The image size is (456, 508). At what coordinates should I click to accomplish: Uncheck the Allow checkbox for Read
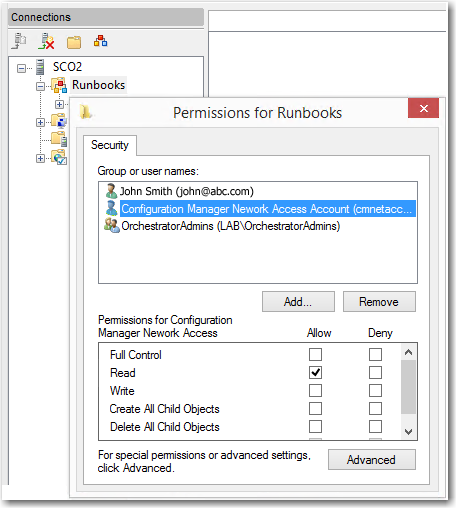click(x=315, y=373)
